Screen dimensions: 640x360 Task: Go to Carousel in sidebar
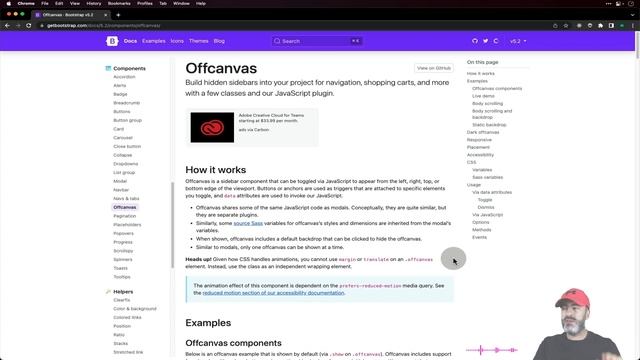coord(123,138)
